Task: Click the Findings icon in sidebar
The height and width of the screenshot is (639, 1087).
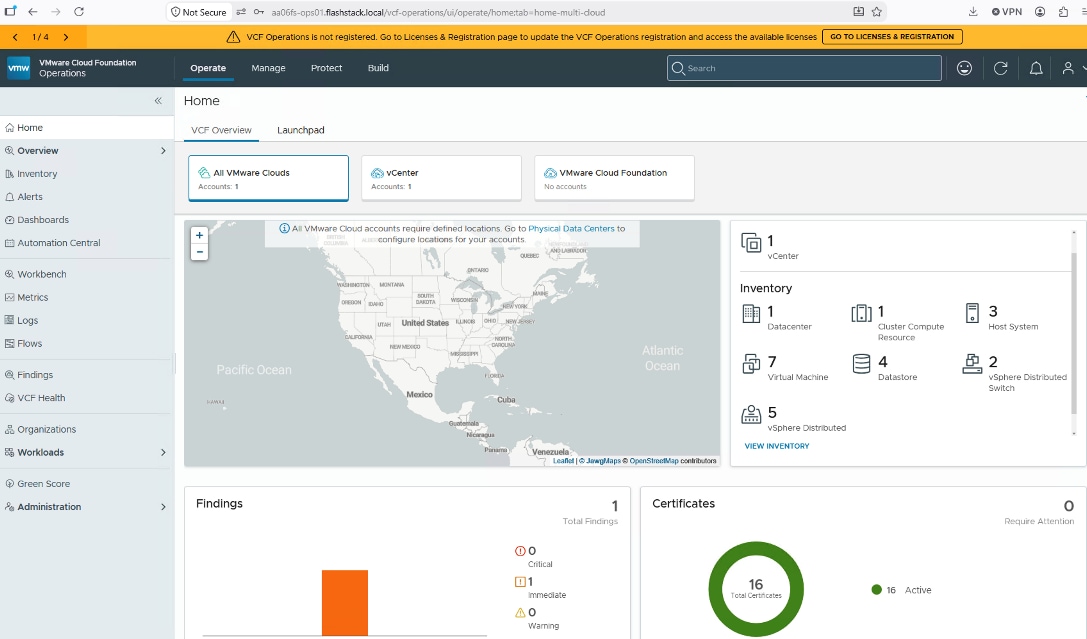Action: point(10,375)
